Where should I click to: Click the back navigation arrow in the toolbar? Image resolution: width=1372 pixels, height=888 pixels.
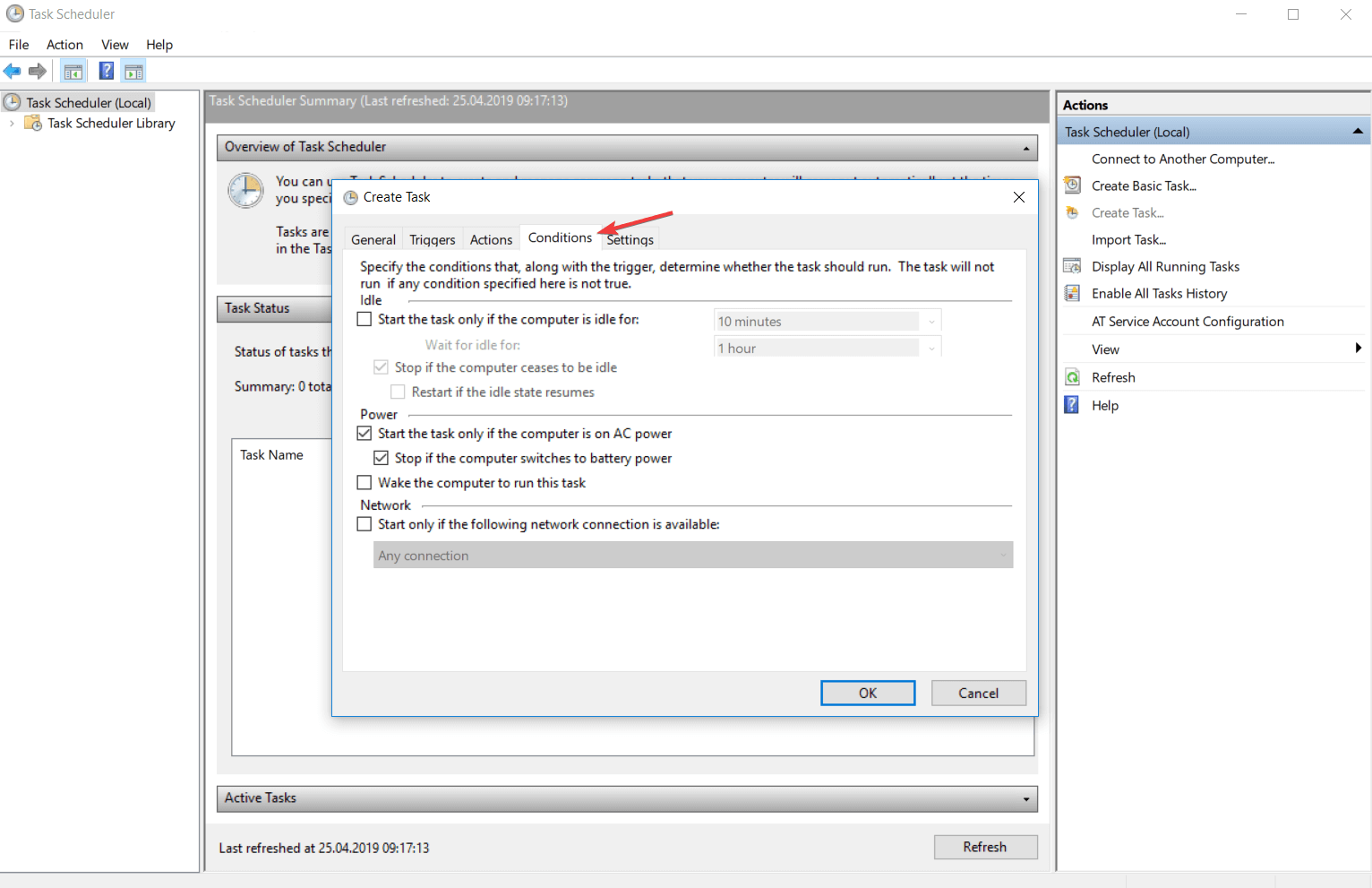(12, 71)
